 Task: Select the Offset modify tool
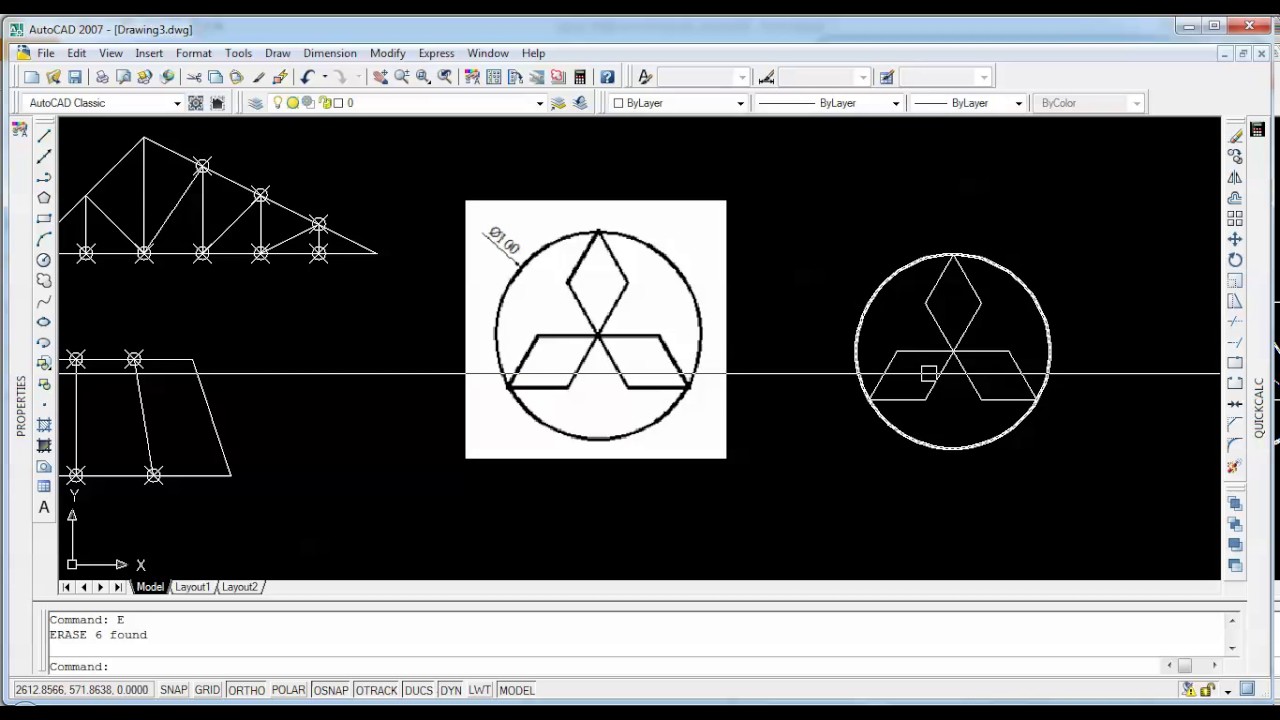tap(1235, 198)
